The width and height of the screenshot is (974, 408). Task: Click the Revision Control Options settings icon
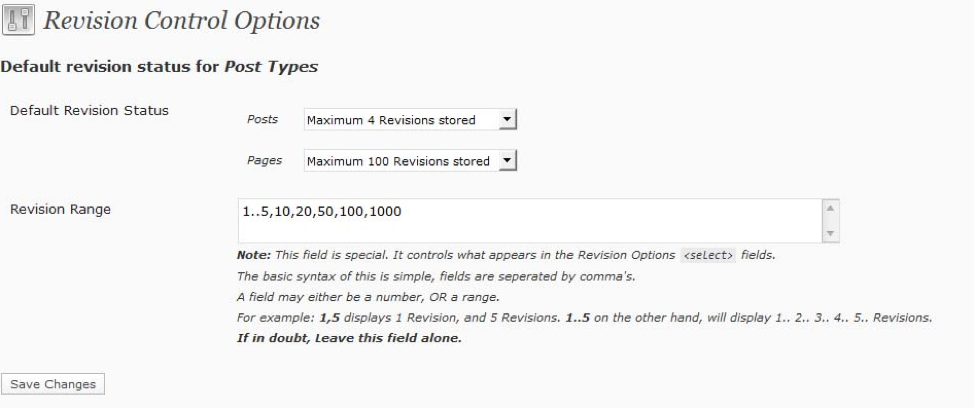(18, 19)
